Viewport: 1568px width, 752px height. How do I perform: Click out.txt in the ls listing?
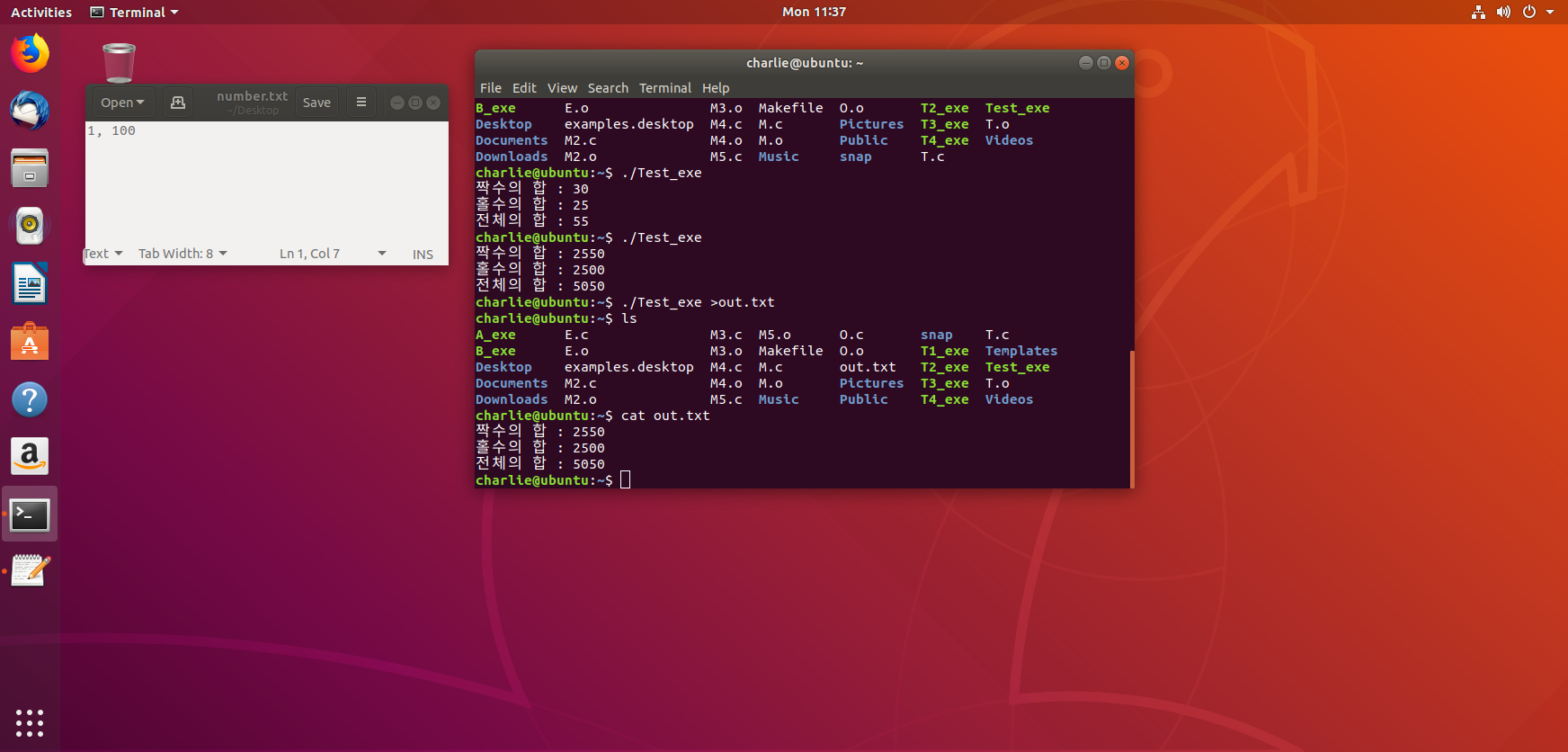point(868,367)
